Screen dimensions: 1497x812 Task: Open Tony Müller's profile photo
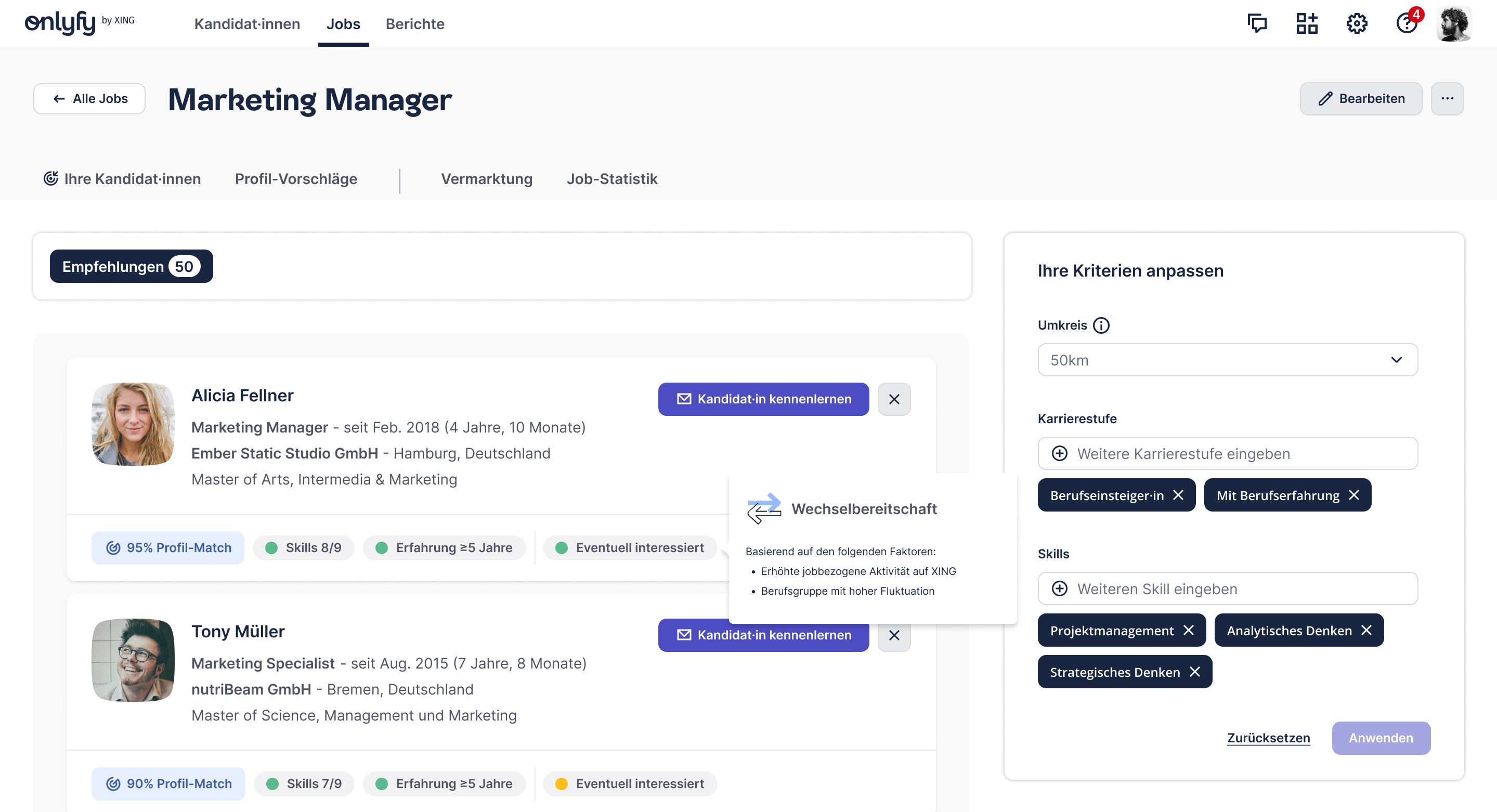point(133,660)
